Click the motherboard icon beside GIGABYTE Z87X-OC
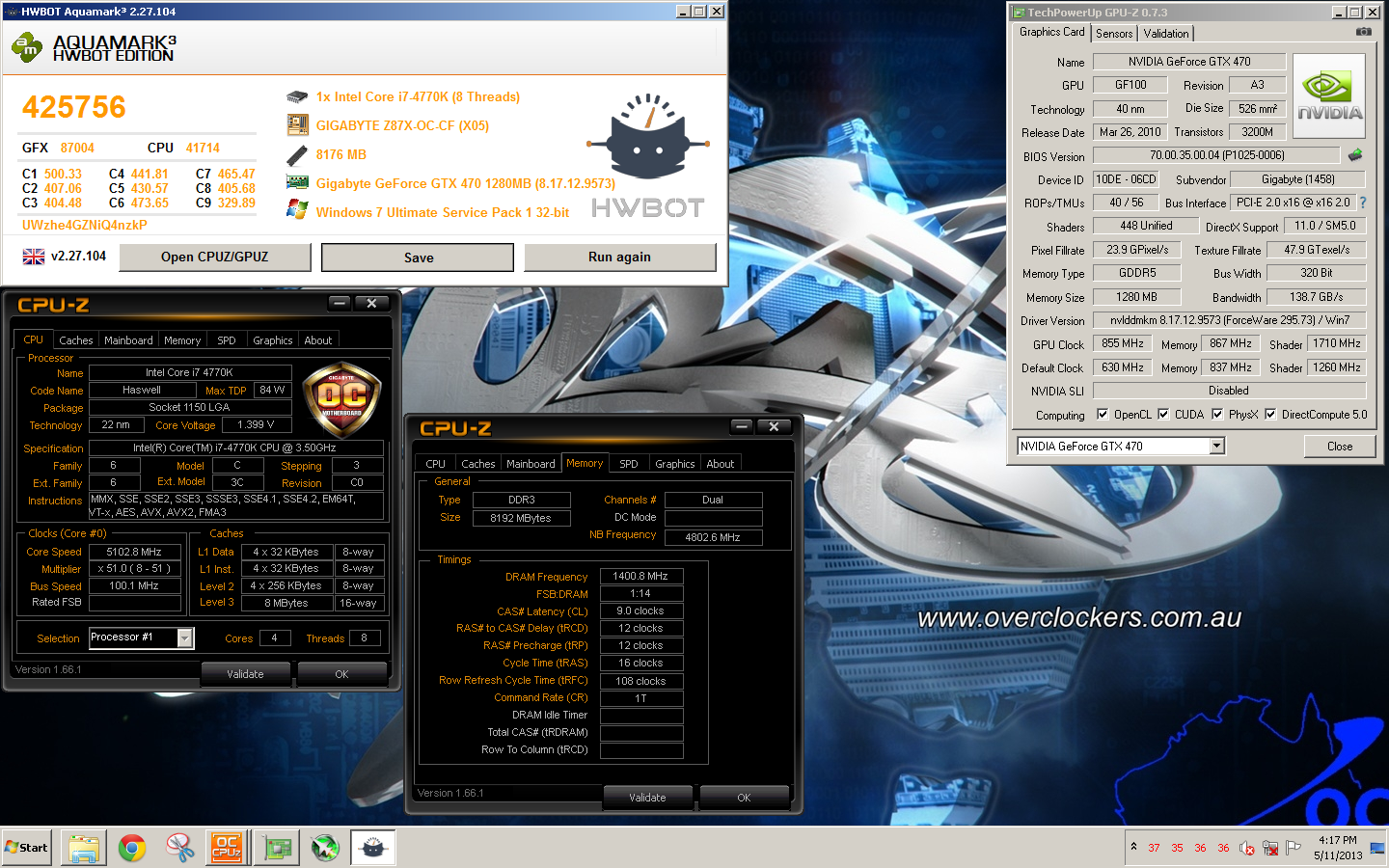1389x868 pixels. [297, 125]
